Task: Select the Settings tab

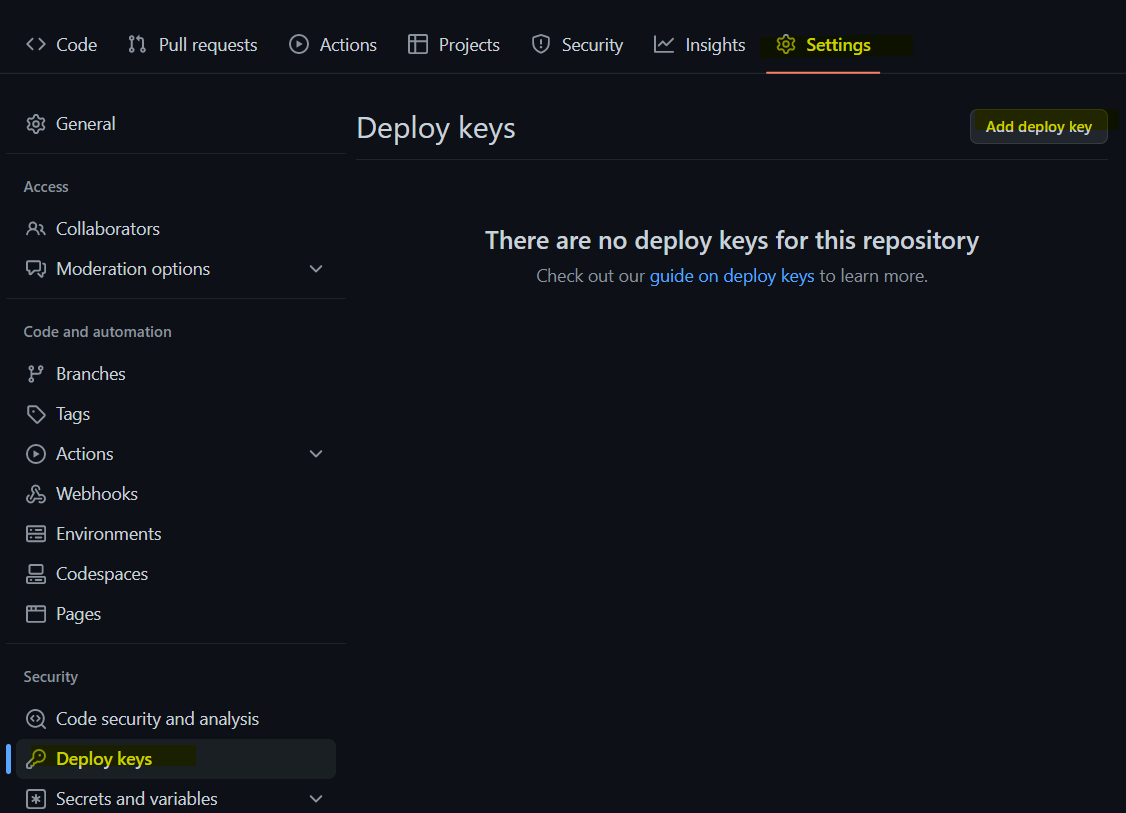Action: tap(823, 45)
